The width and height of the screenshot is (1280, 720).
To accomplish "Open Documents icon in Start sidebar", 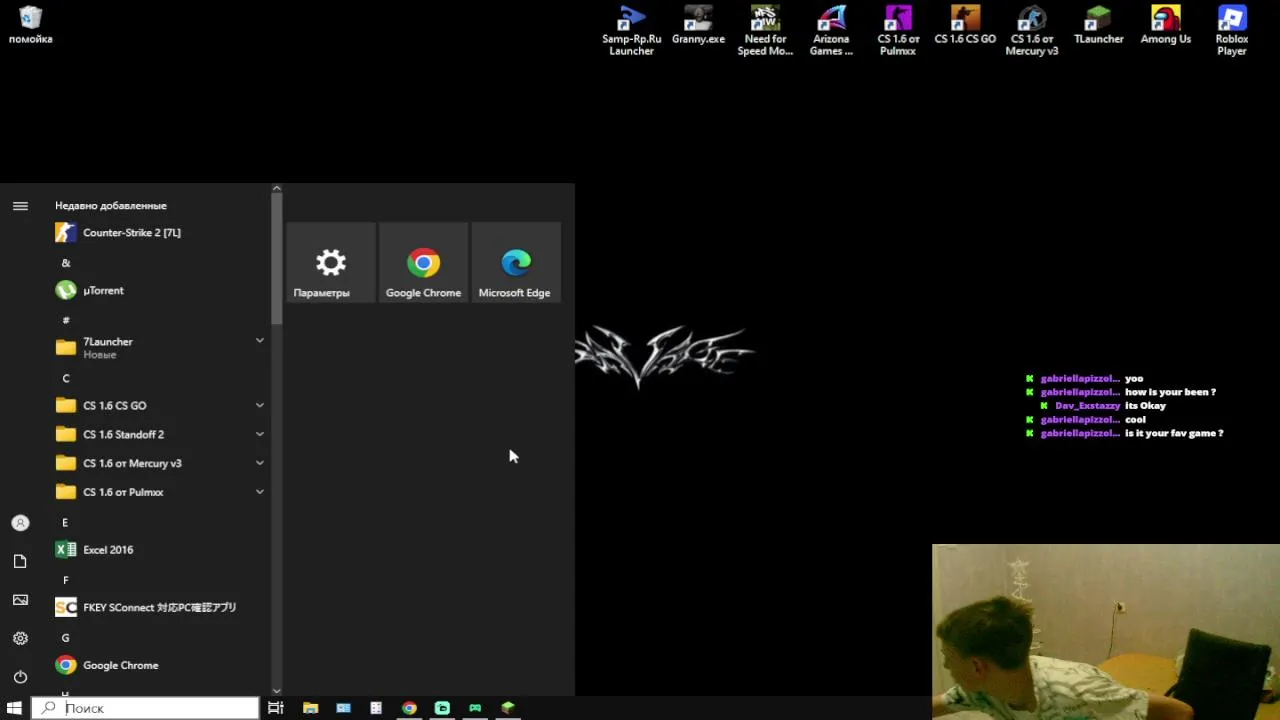I will click(20, 561).
